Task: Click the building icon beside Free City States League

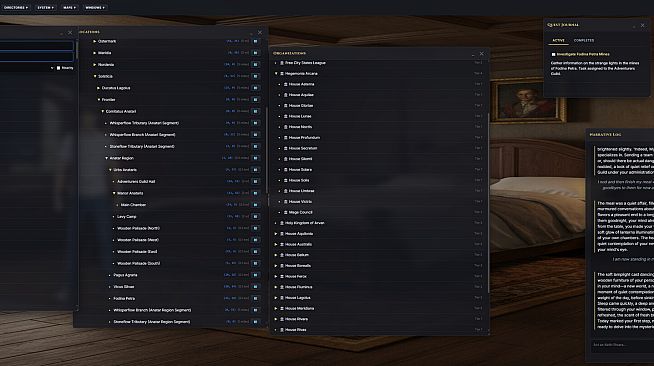Action: click(x=282, y=63)
